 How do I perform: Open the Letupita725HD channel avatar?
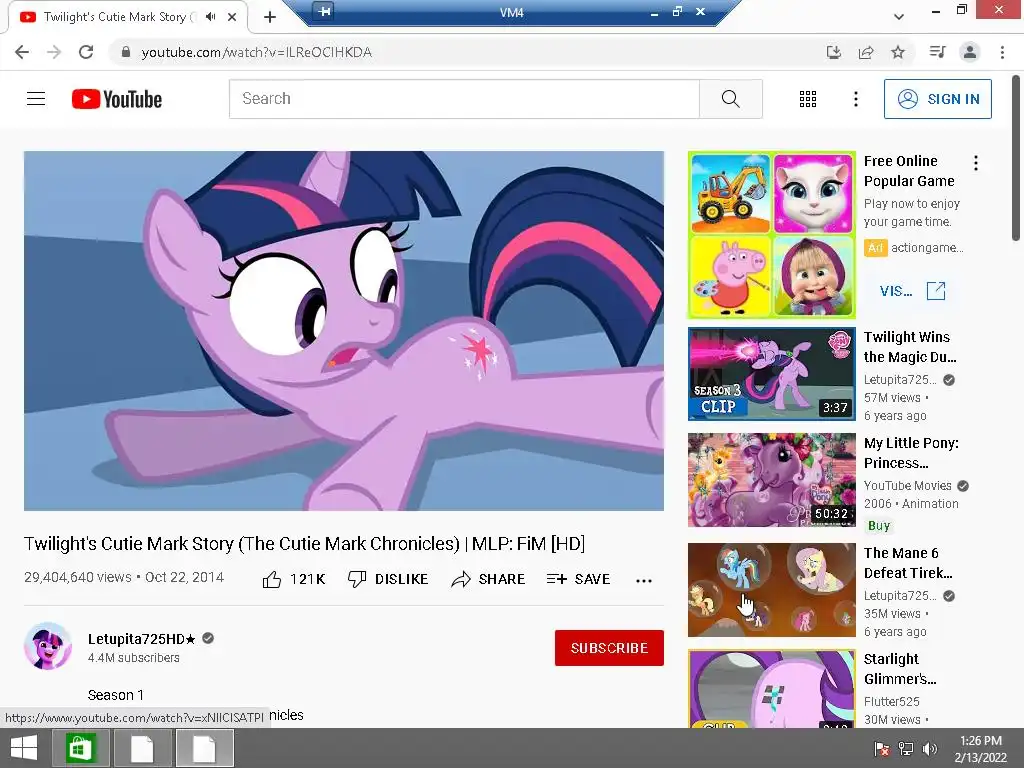pyautogui.click(x=48, y=646)
